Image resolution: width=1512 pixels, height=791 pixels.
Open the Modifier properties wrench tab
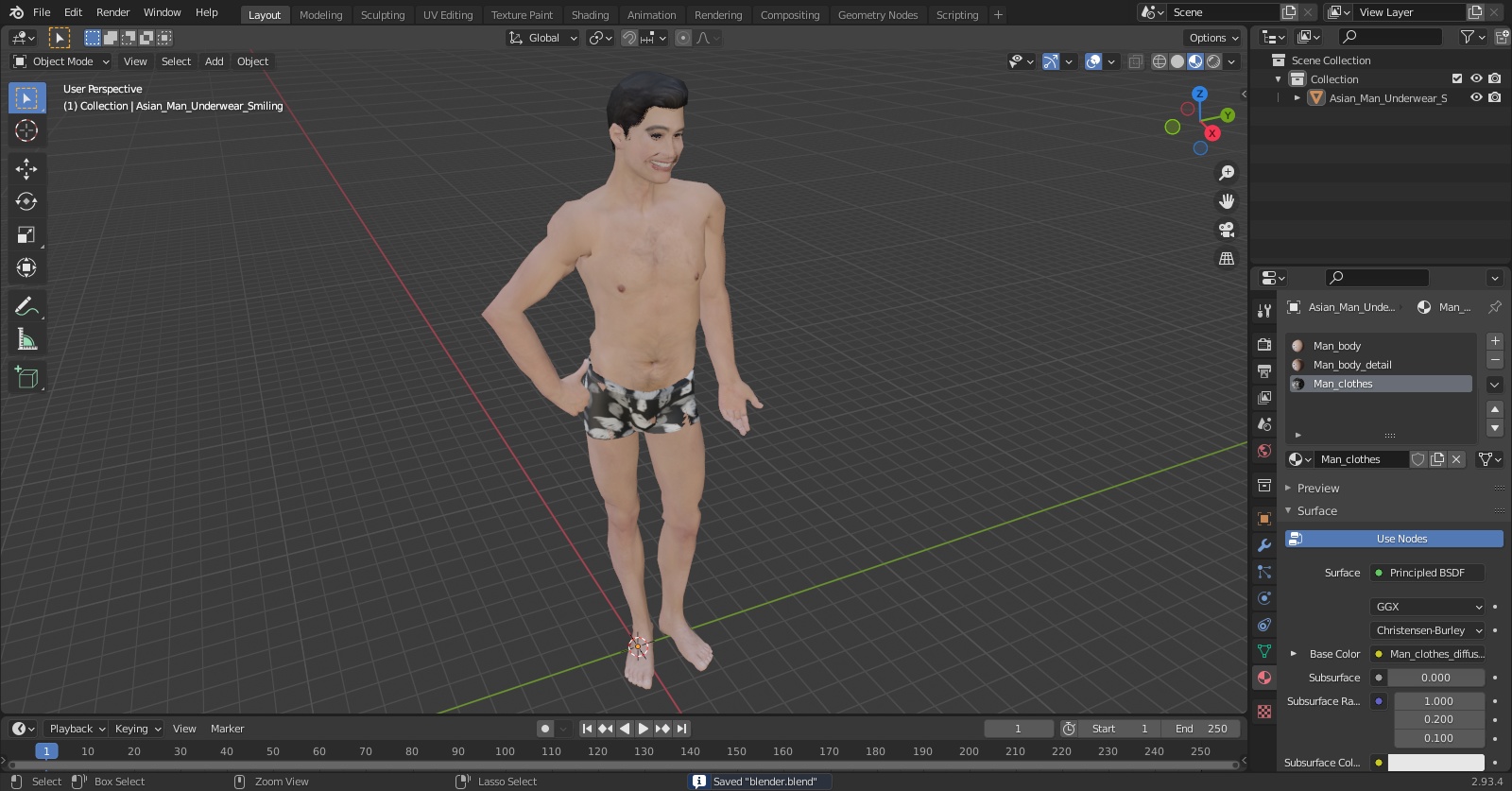(1264, 545)
